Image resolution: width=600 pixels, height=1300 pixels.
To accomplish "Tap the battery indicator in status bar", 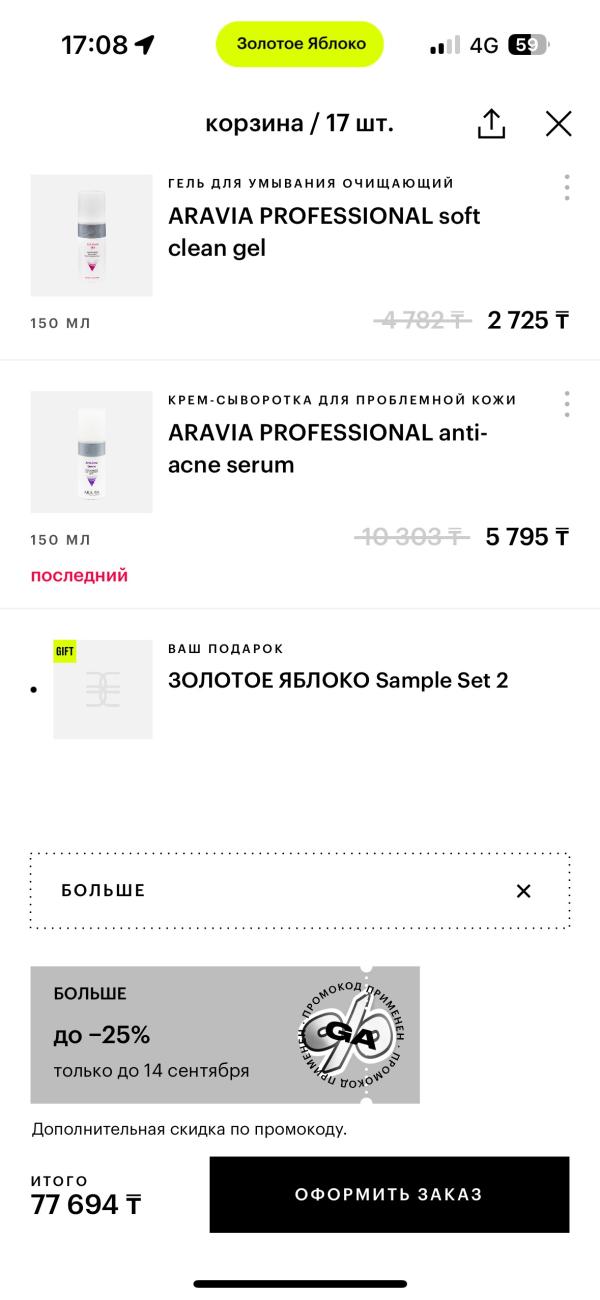I will (x=527, y=45).
